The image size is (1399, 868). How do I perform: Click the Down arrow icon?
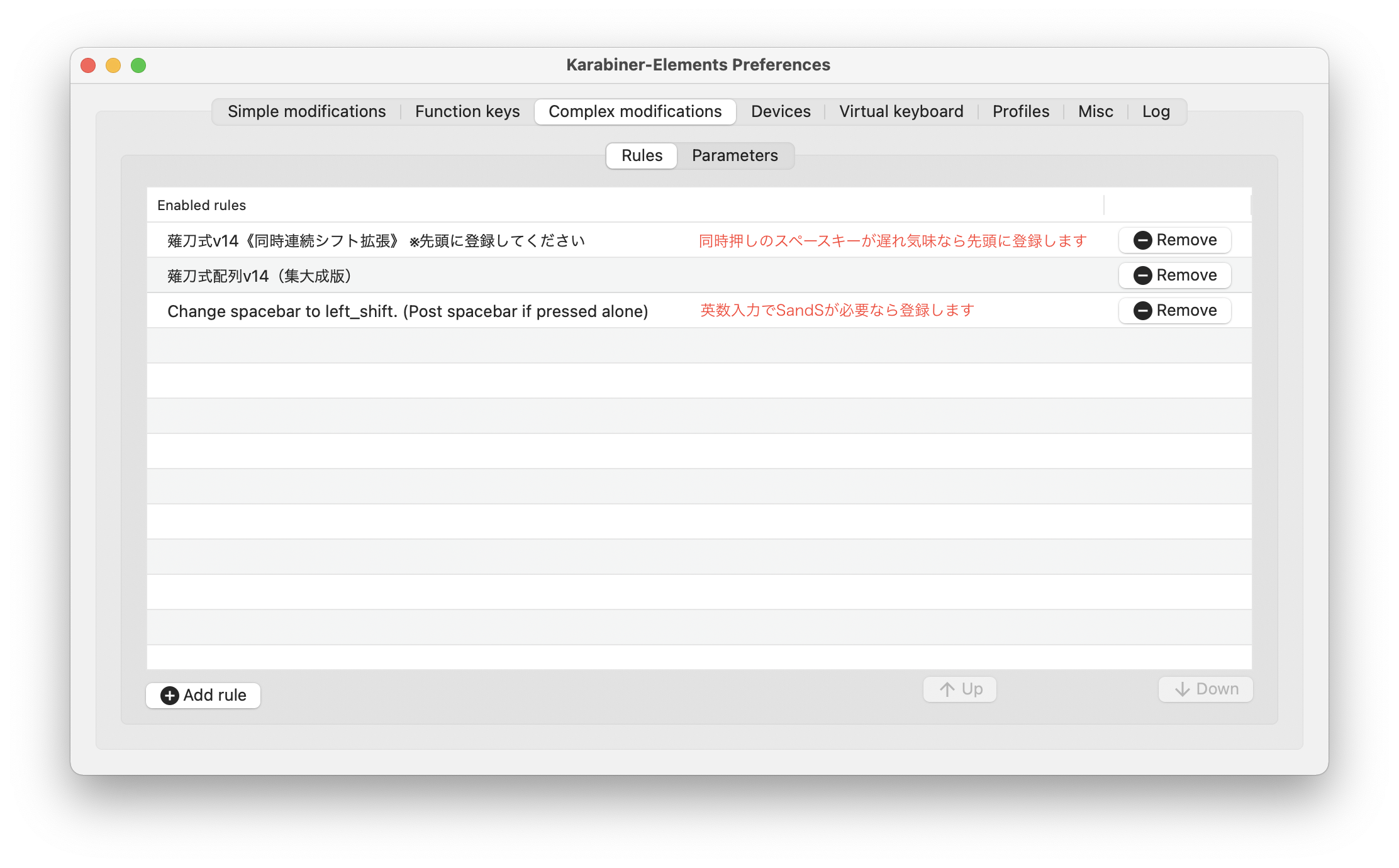pos(1183,689)
